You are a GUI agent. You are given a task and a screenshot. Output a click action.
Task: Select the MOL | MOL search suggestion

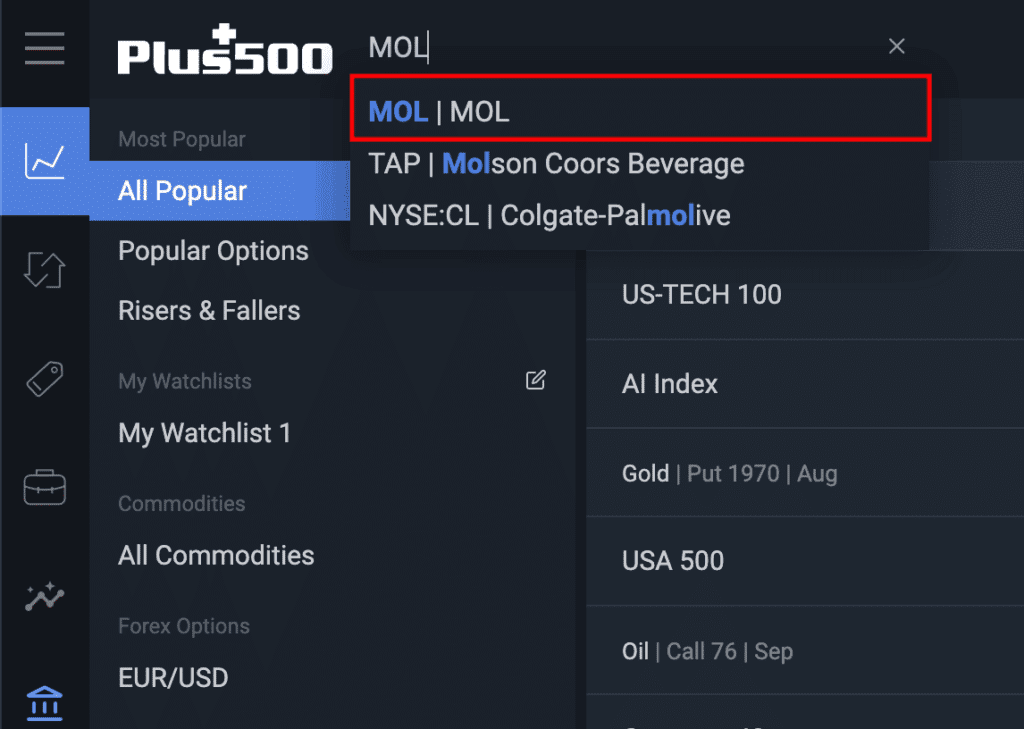pyautogui.click(x=640, y=111)
